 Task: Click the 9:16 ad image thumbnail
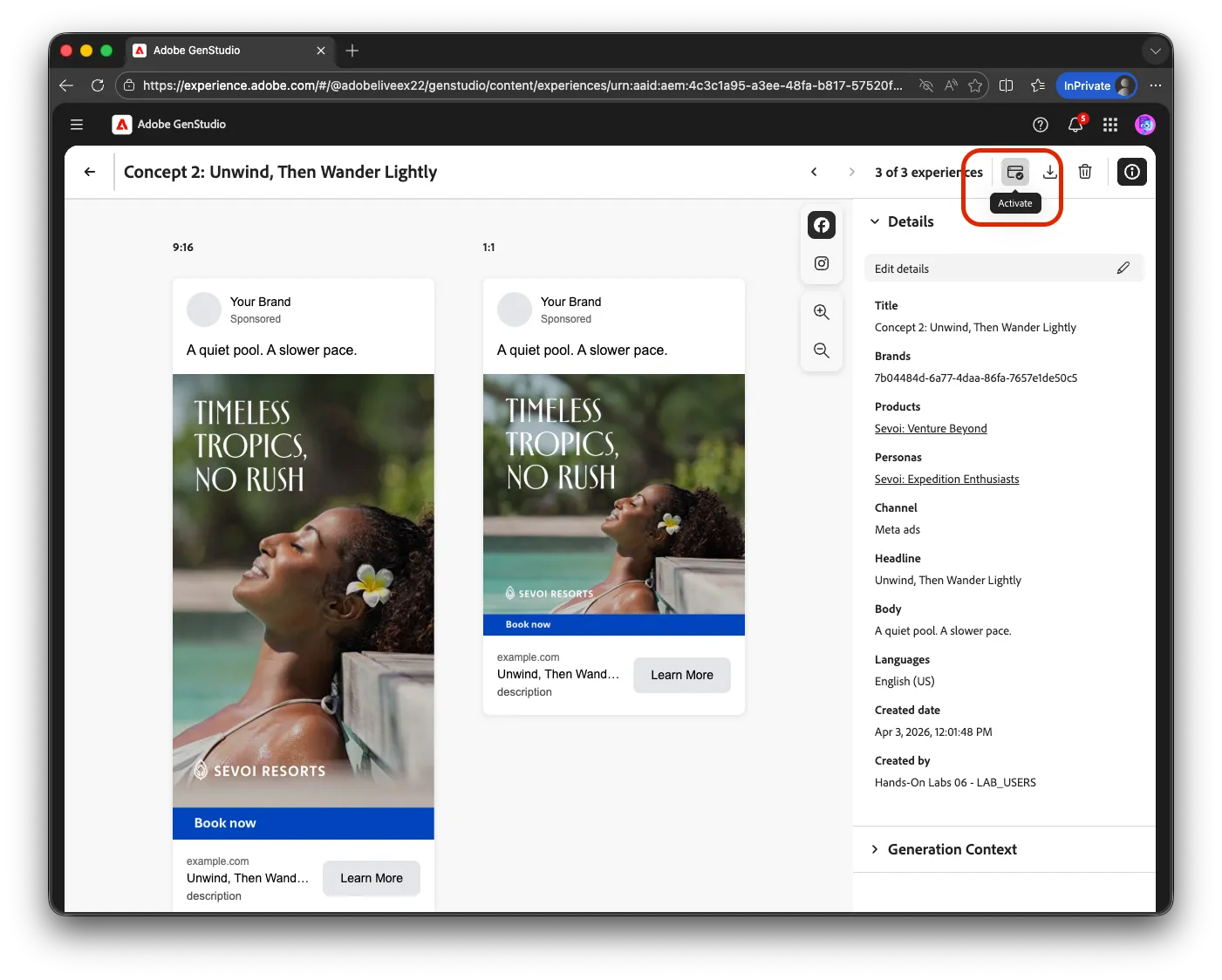[304, 607]
